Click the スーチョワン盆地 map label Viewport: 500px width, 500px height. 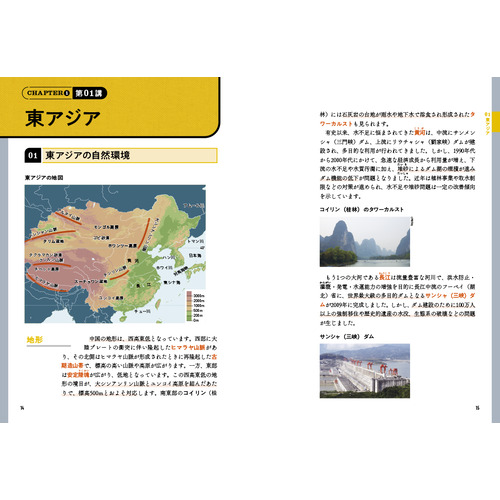91,281
